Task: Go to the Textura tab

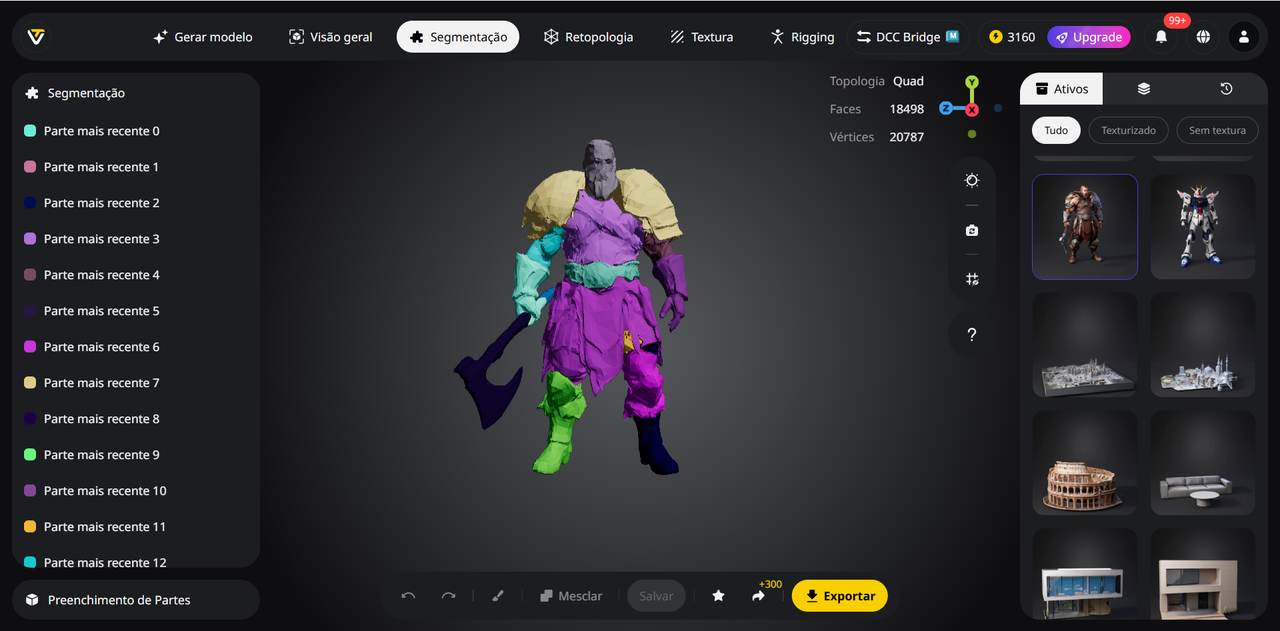Action: click(701, 37)
